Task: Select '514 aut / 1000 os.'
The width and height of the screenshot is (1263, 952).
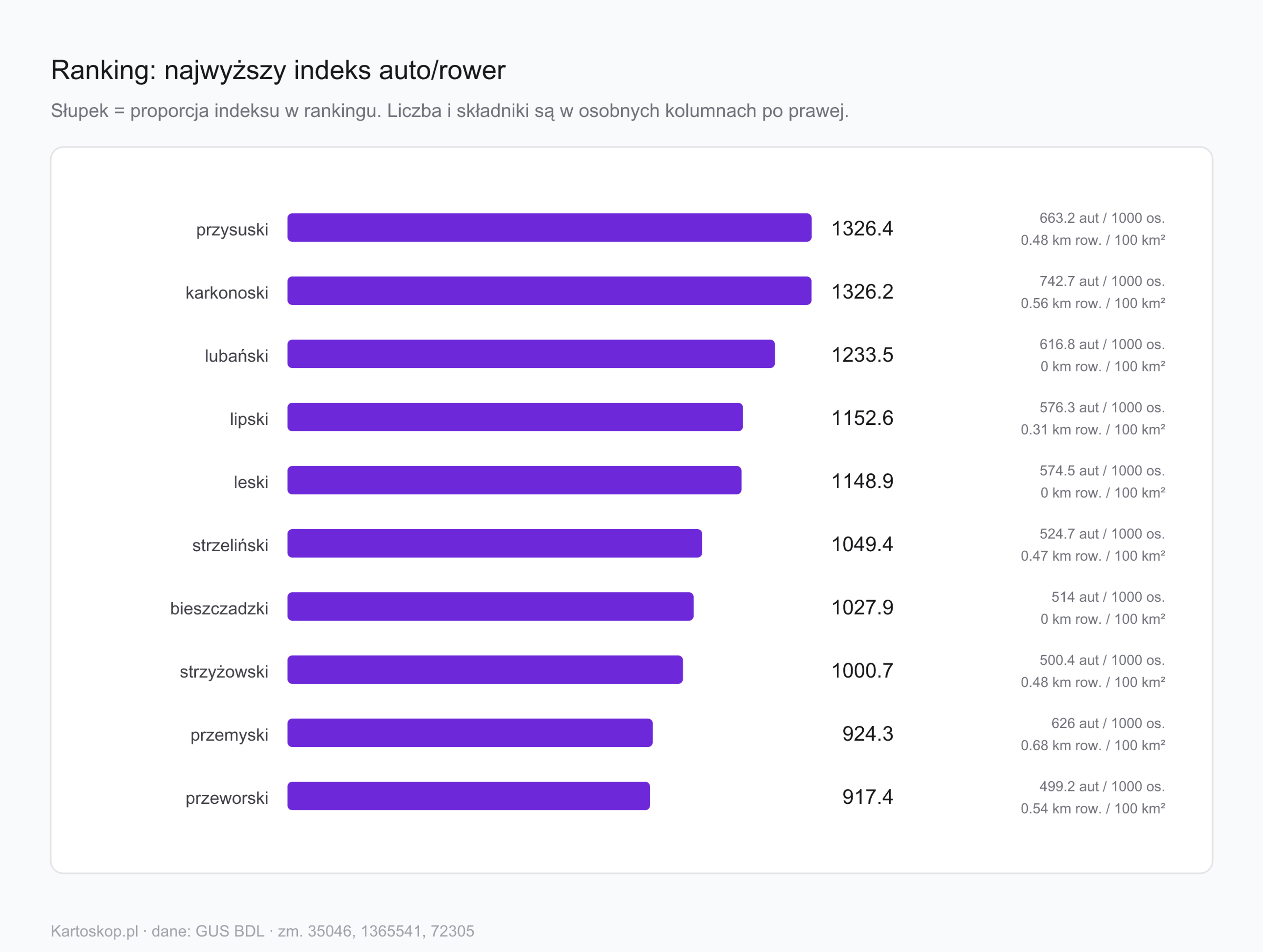Action: click(x=1108, y=597)
